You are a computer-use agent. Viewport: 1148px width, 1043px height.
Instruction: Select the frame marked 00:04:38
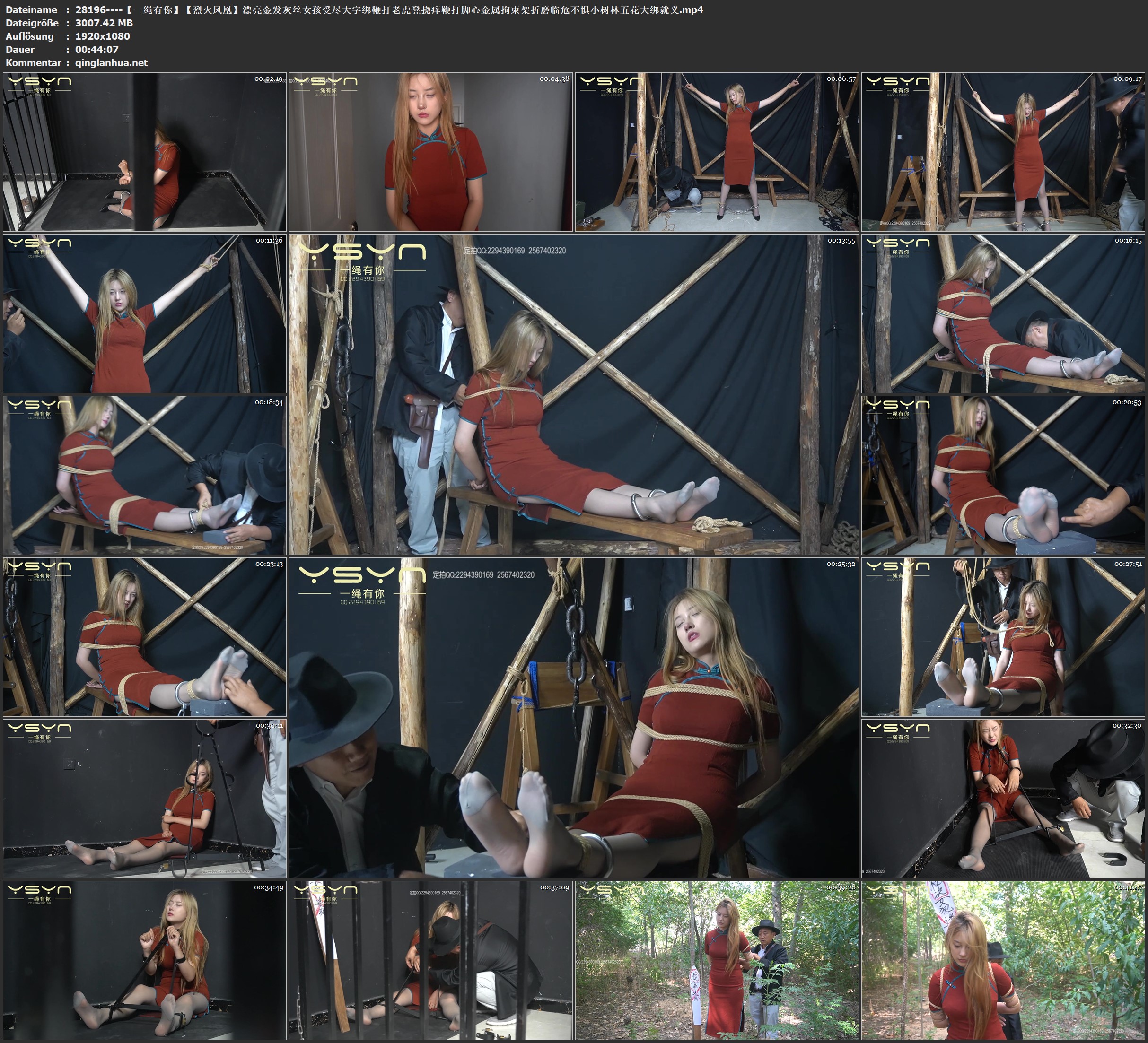click(430, 151)
